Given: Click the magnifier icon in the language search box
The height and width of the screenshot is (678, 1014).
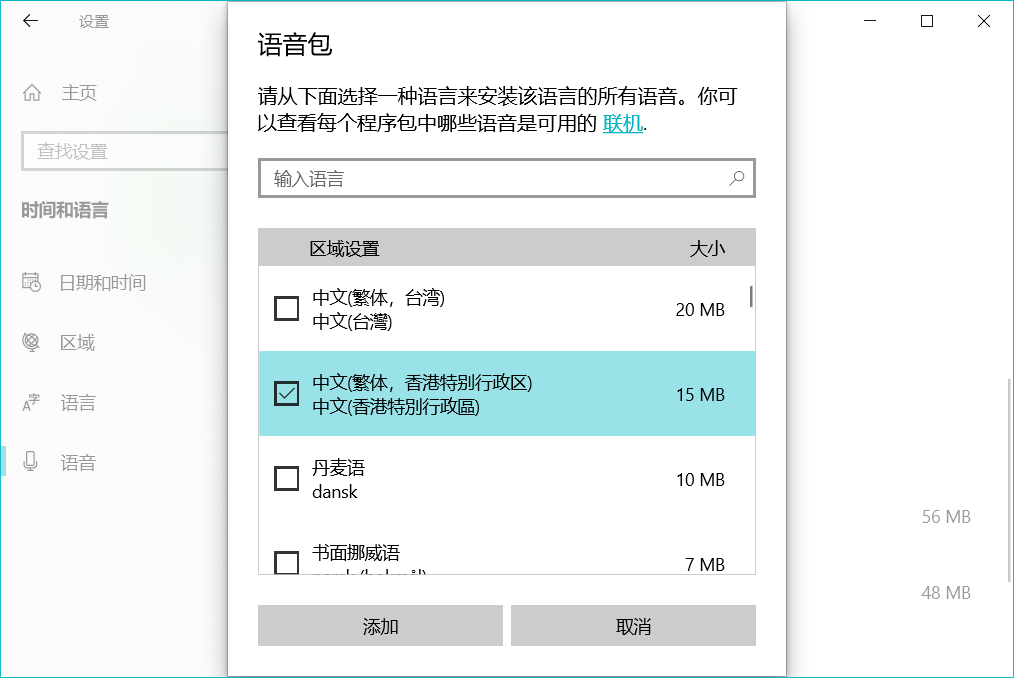Looking at the screenshot, I should point(737,178).
